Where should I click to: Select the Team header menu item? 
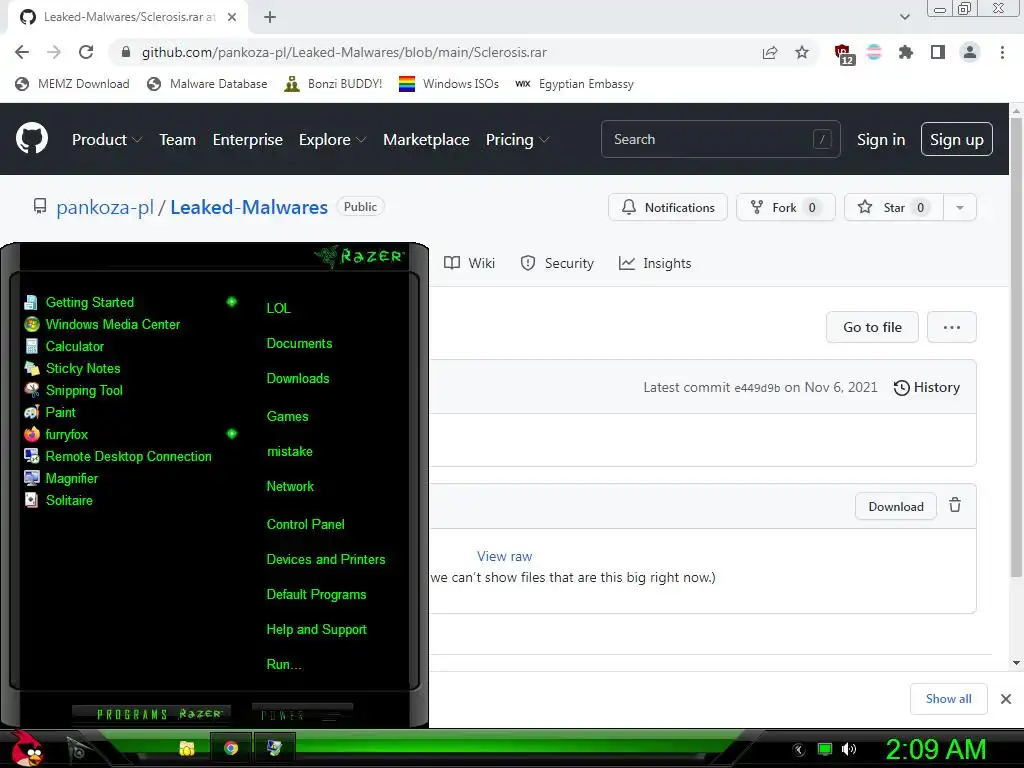click(178, 140)
